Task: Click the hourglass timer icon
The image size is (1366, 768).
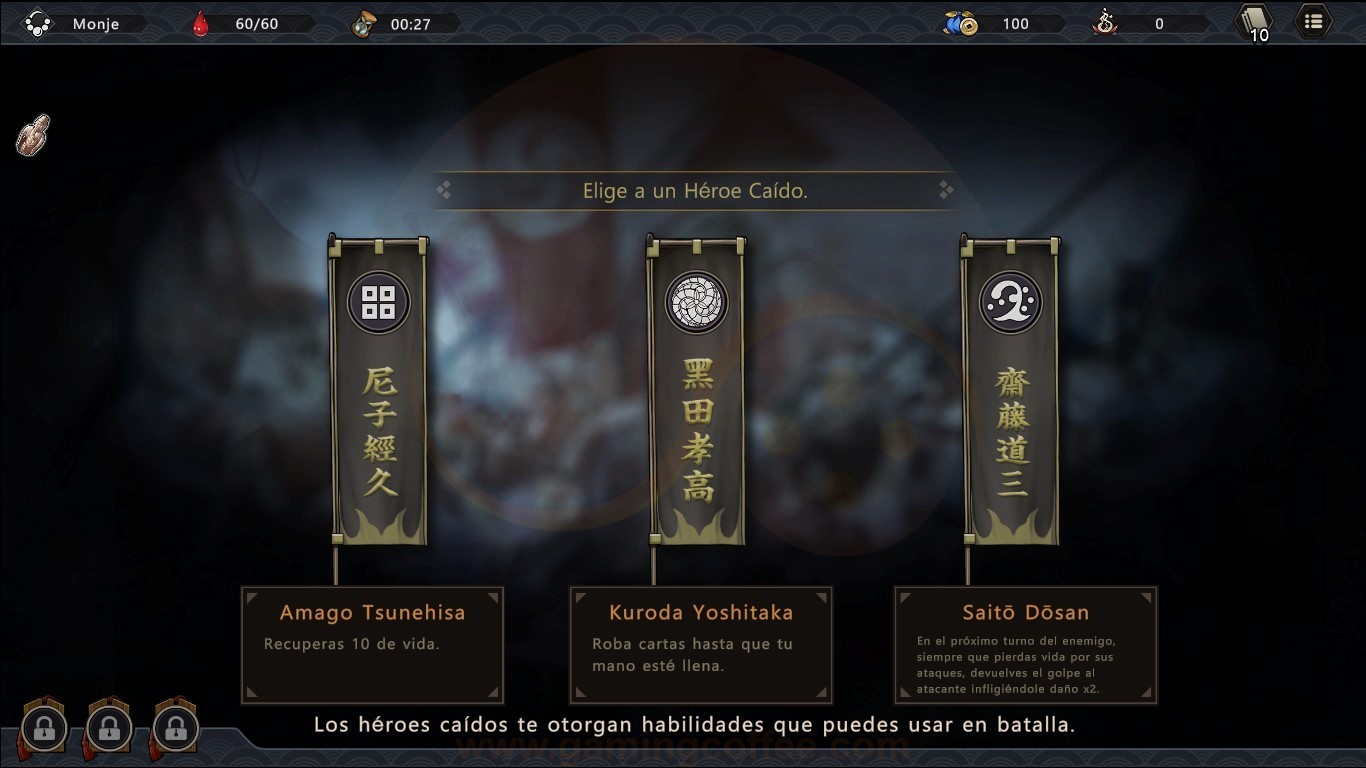Action: tap(363, 24)
